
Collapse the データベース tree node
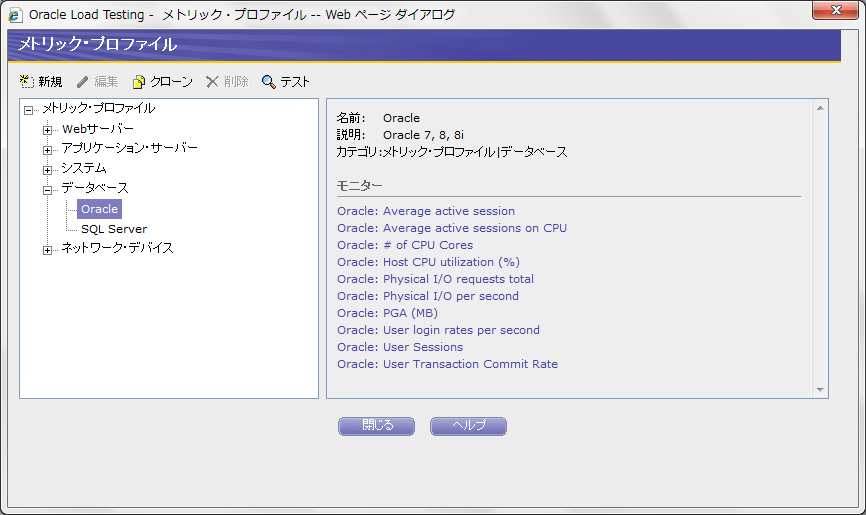(47, 190)
